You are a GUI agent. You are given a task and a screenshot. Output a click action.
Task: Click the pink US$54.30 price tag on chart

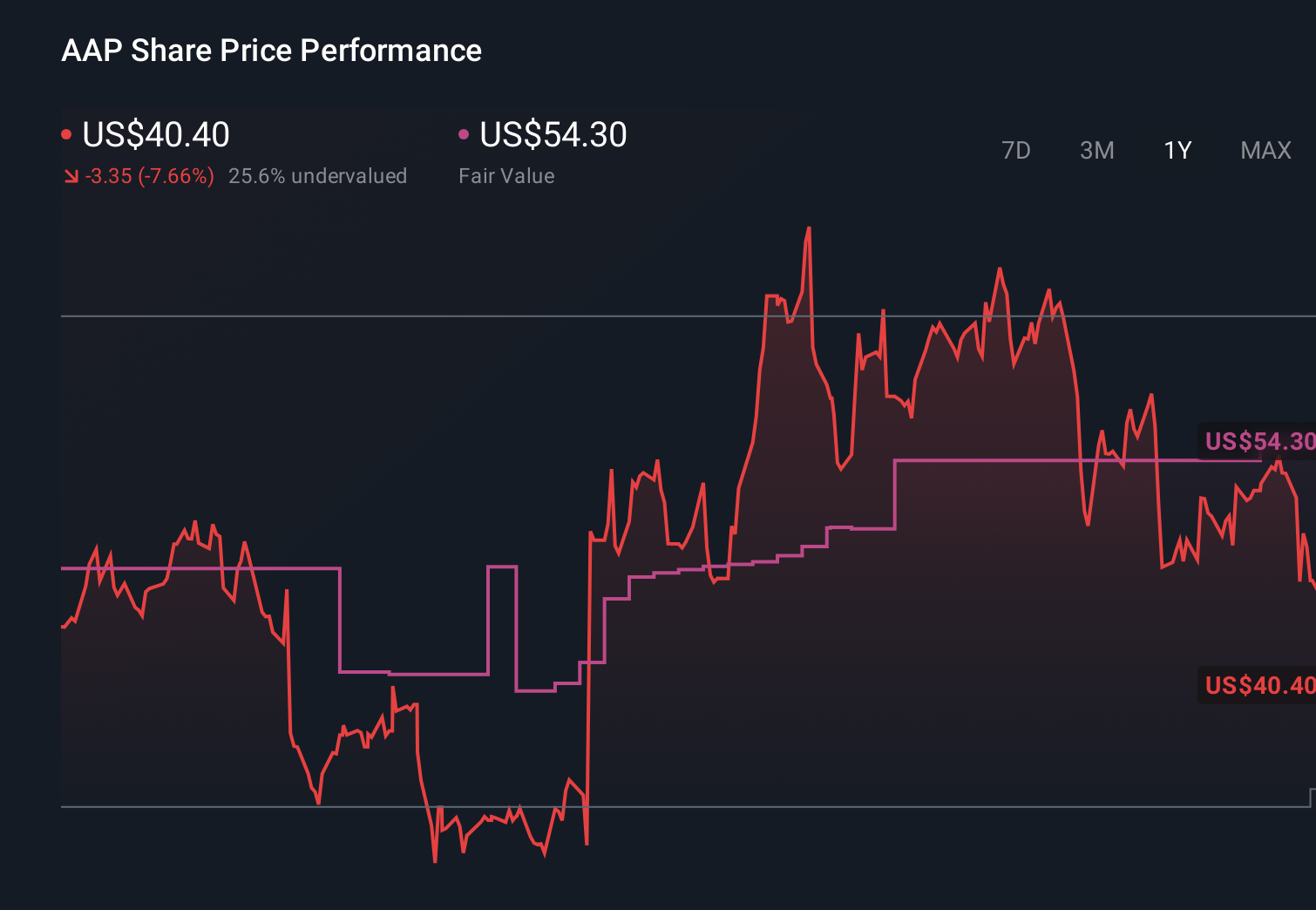[1258, 442]
